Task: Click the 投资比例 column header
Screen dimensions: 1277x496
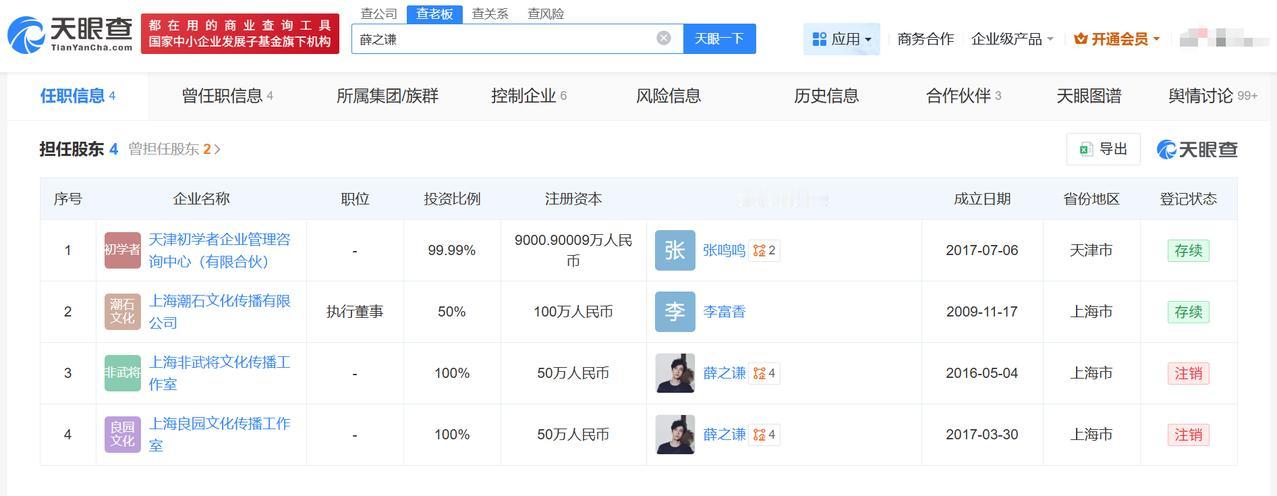Action: tap(452, 199)
